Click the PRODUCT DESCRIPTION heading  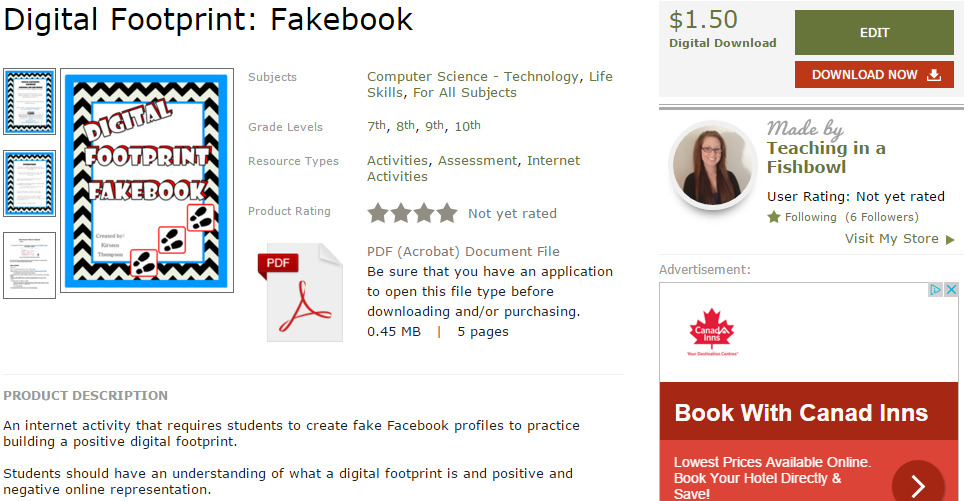[x=86, y=396]
